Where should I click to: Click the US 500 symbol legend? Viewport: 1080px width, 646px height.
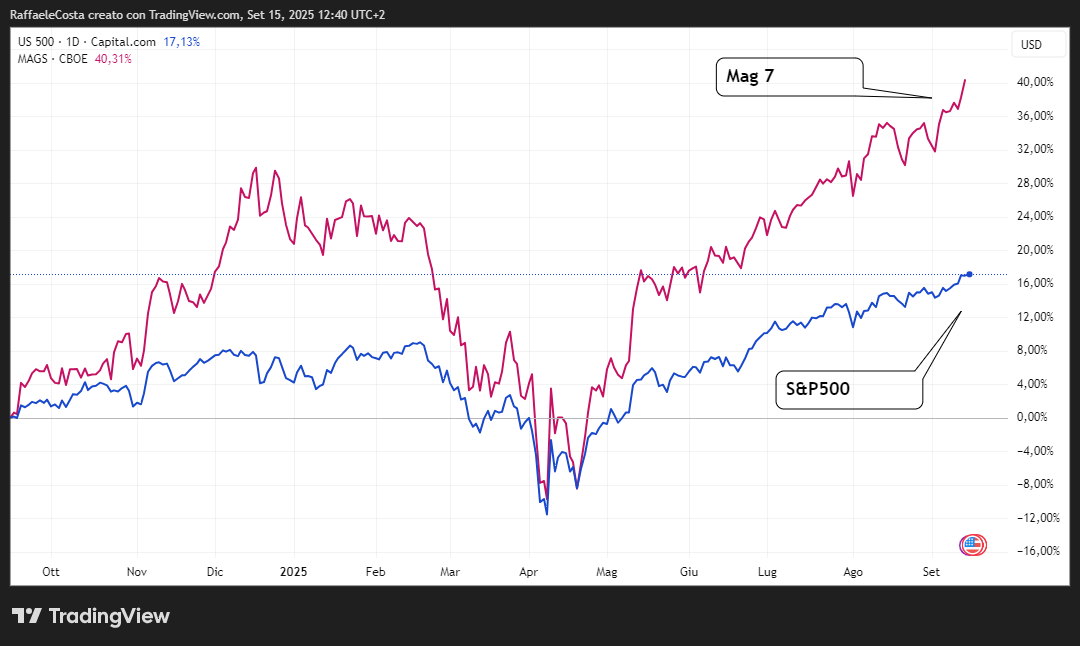point(87,42)
